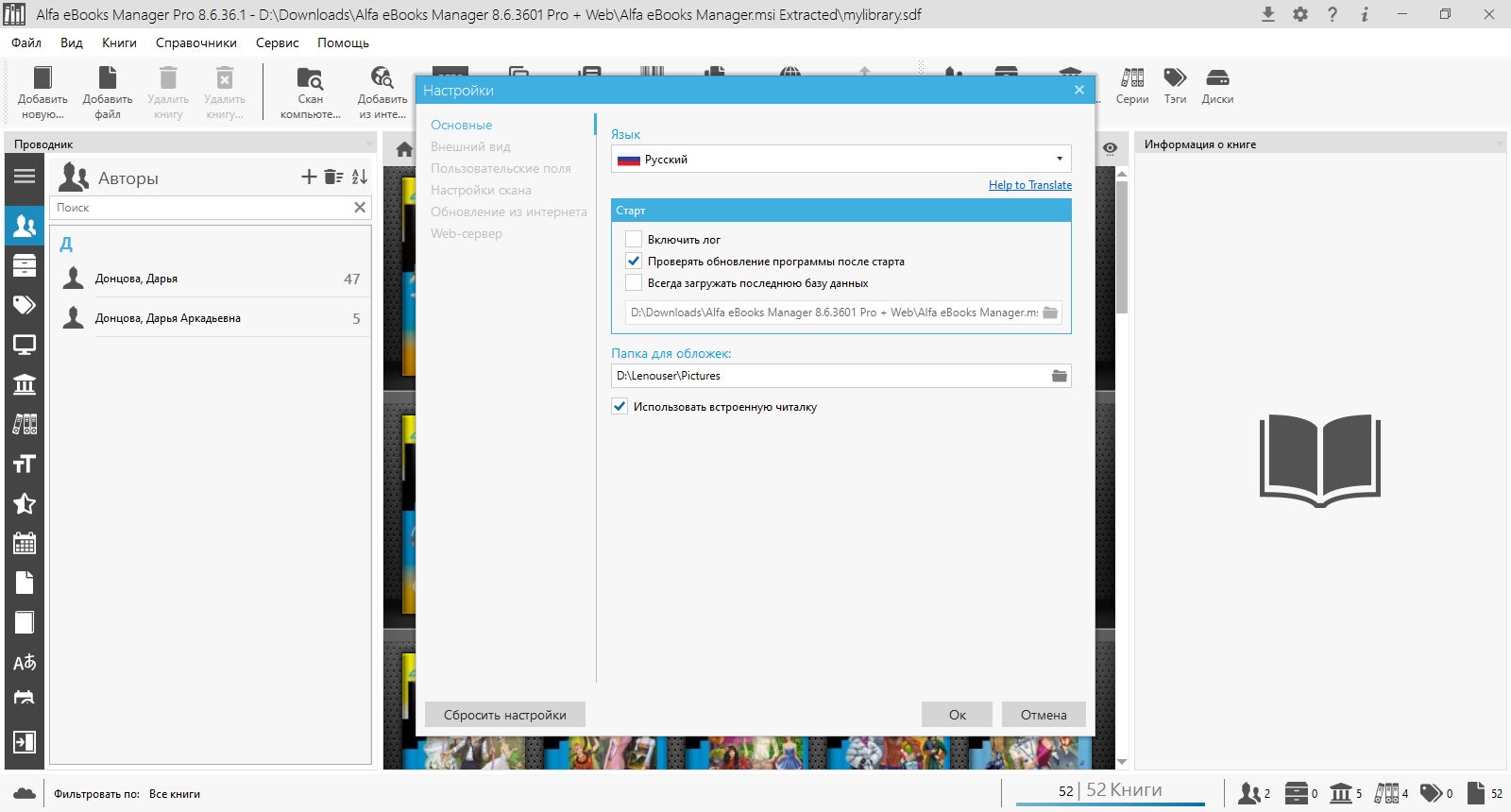
Task: Click the settings gear in title bar
Action: tap(1300, 14)
